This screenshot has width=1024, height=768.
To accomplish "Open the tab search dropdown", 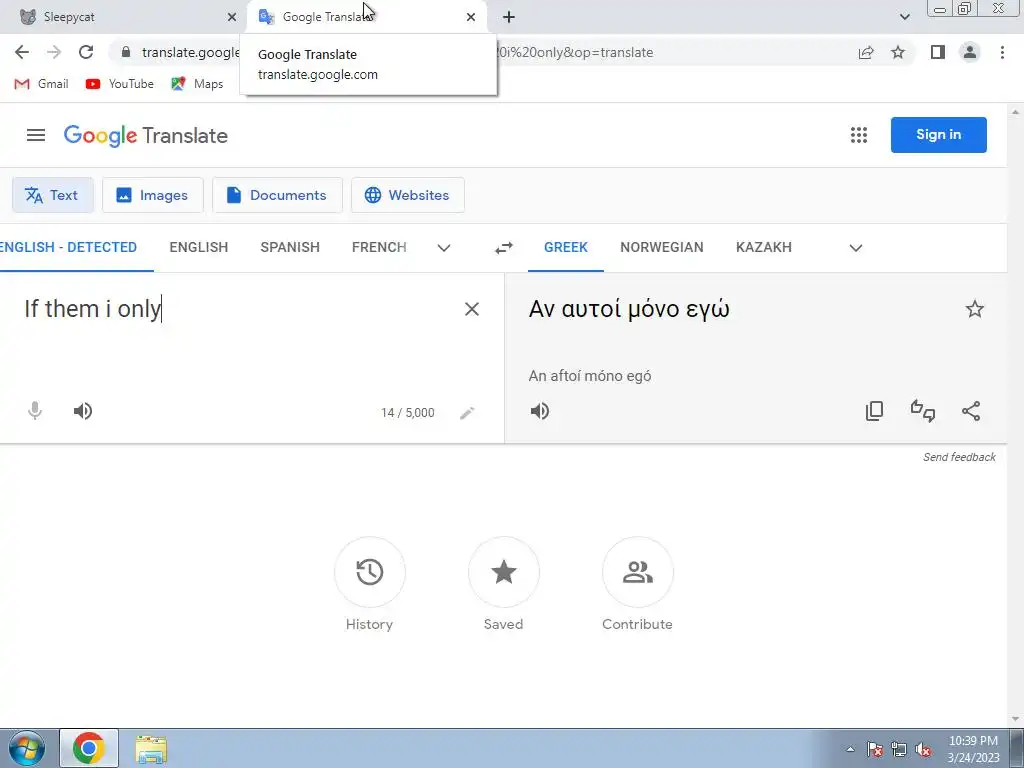I will pyautogui.click(x=904, y=17).
